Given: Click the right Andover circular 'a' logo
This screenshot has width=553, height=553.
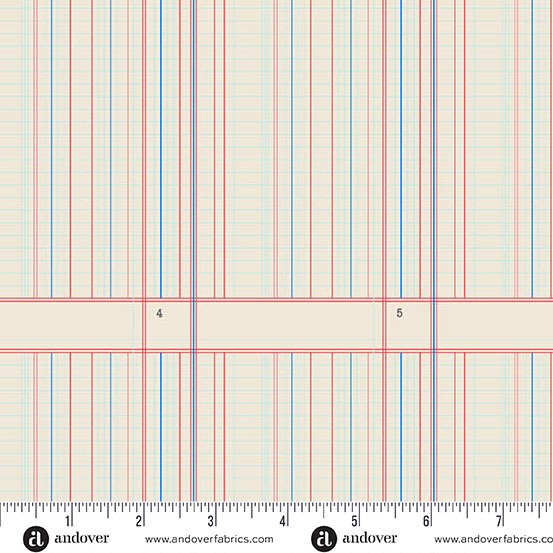Looking at the screenshot, I should (324, 539).
